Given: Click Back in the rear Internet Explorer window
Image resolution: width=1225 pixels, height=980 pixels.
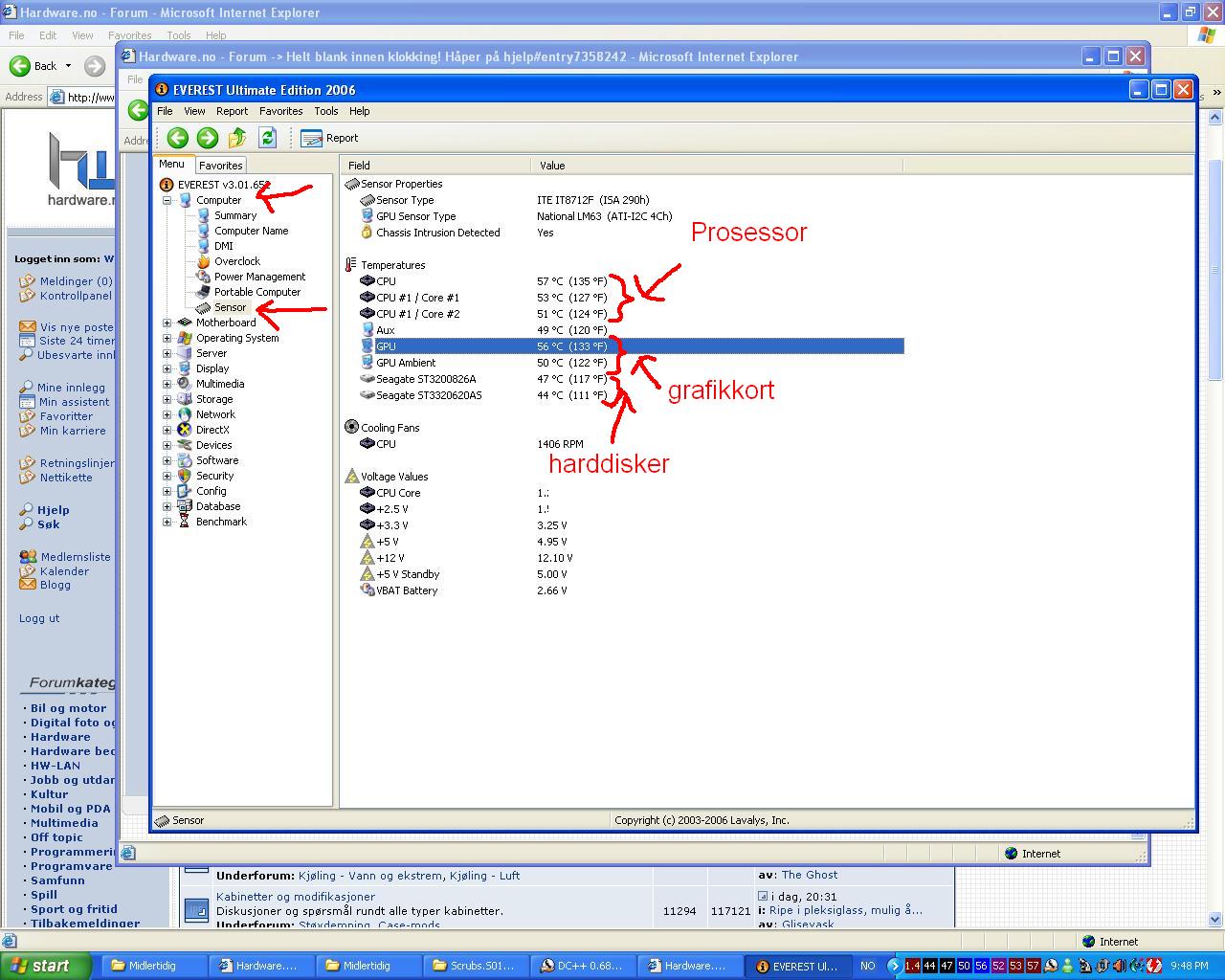Looking at the screenshot, I should click(35, 66).
